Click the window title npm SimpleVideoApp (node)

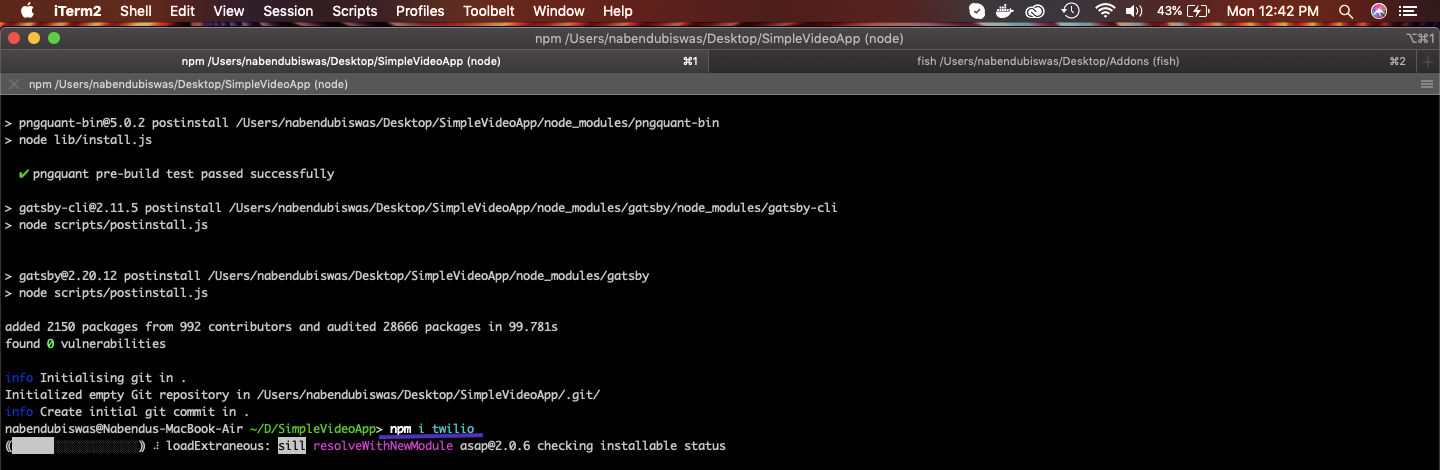[x=719, y=38]
